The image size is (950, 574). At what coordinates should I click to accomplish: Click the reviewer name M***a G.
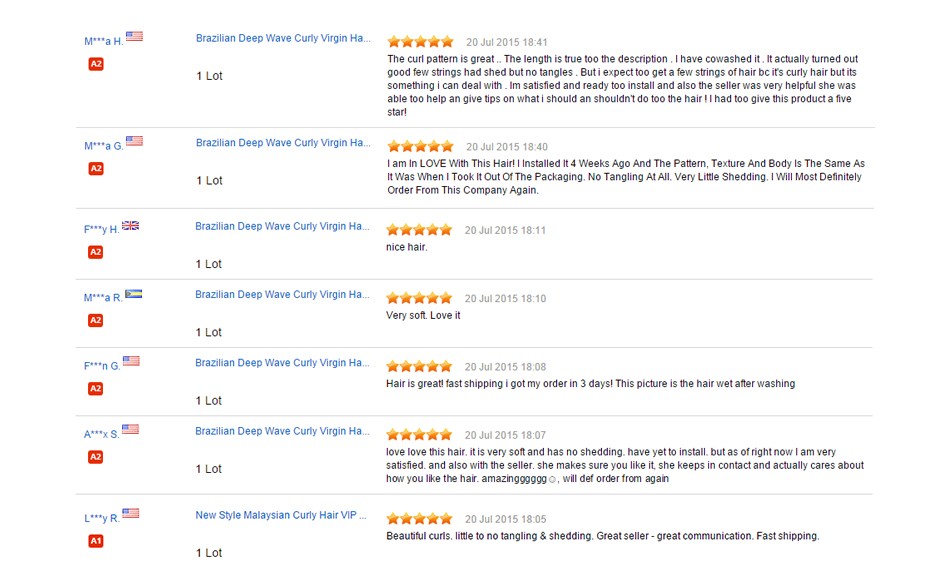pos(103,146)
